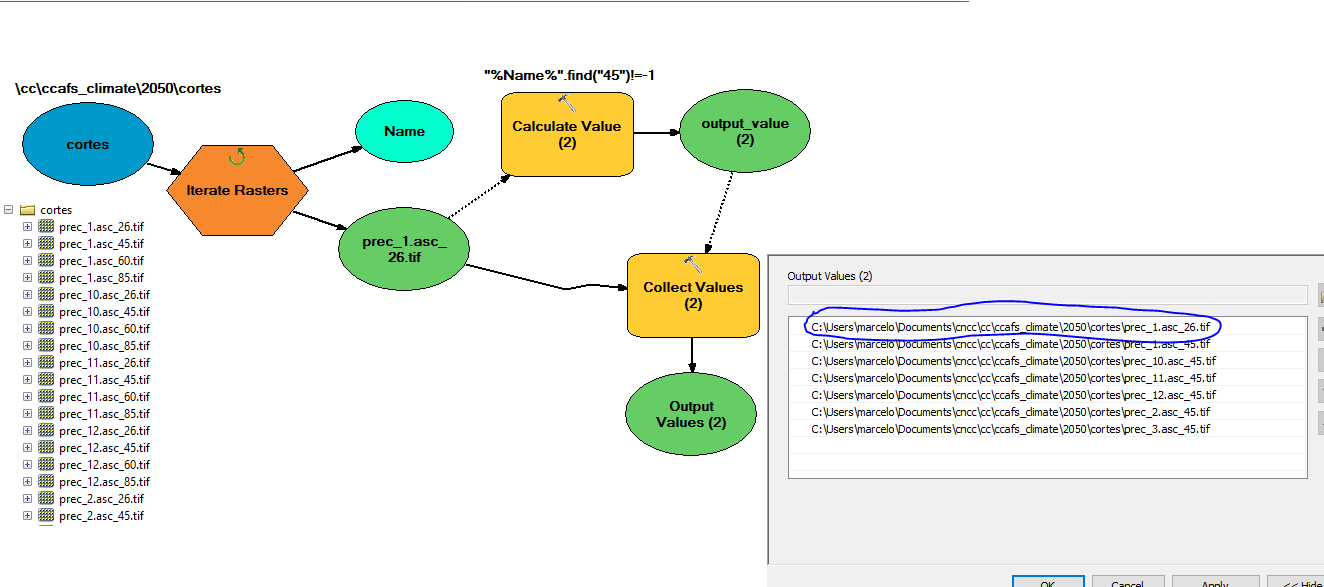
Task: Select prec_12.asc_60.tif label in the tree
Action: 104,465
